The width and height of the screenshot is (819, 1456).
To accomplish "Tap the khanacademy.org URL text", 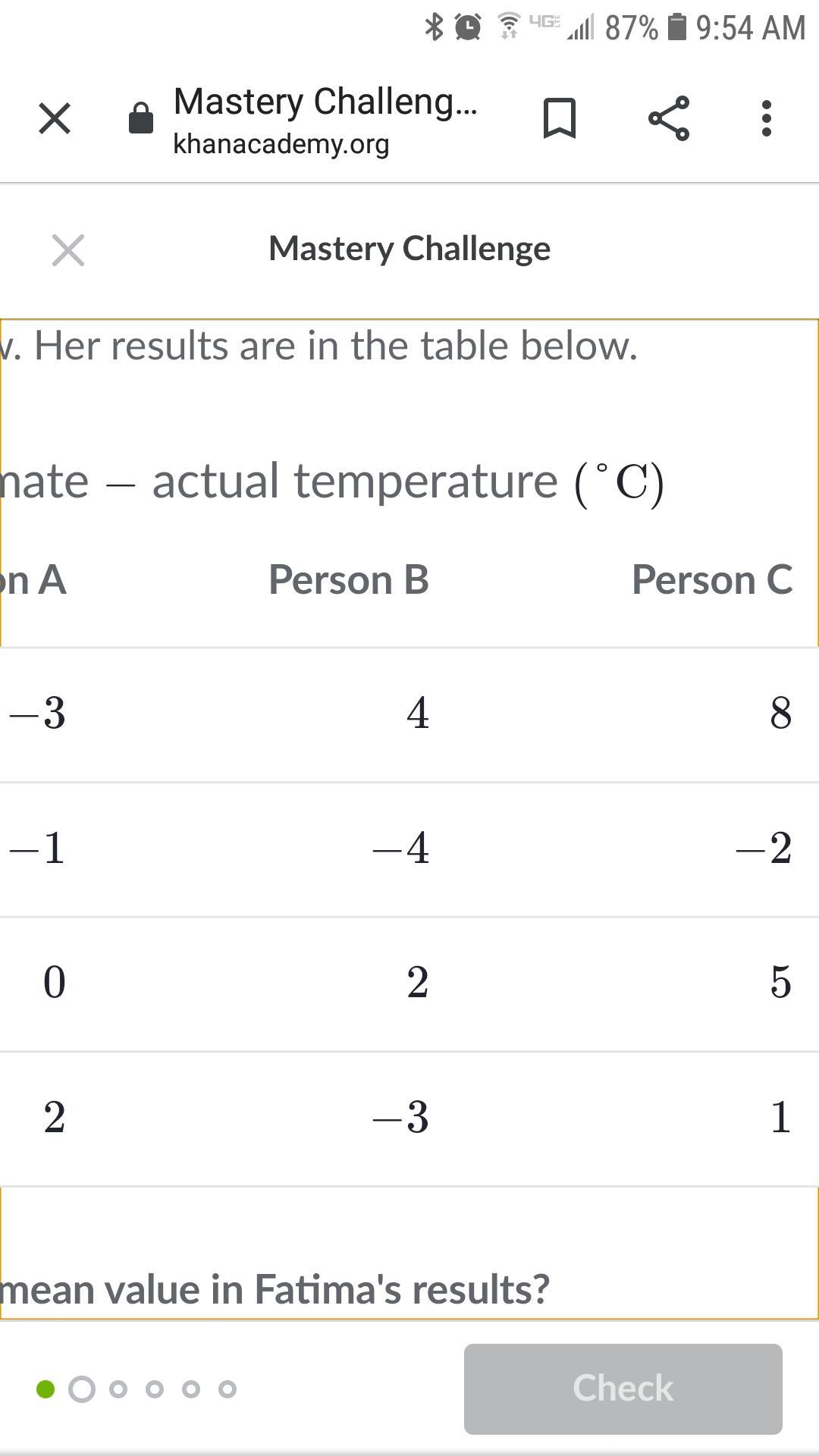I will [x=281, y=144].
